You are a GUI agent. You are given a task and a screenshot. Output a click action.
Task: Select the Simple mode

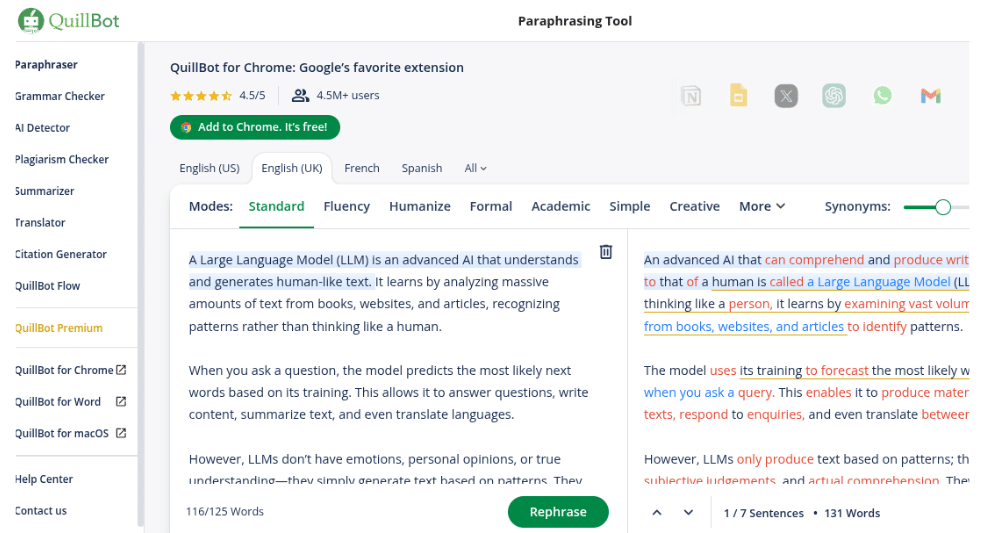pyautogui.click(x=629, y=206)
